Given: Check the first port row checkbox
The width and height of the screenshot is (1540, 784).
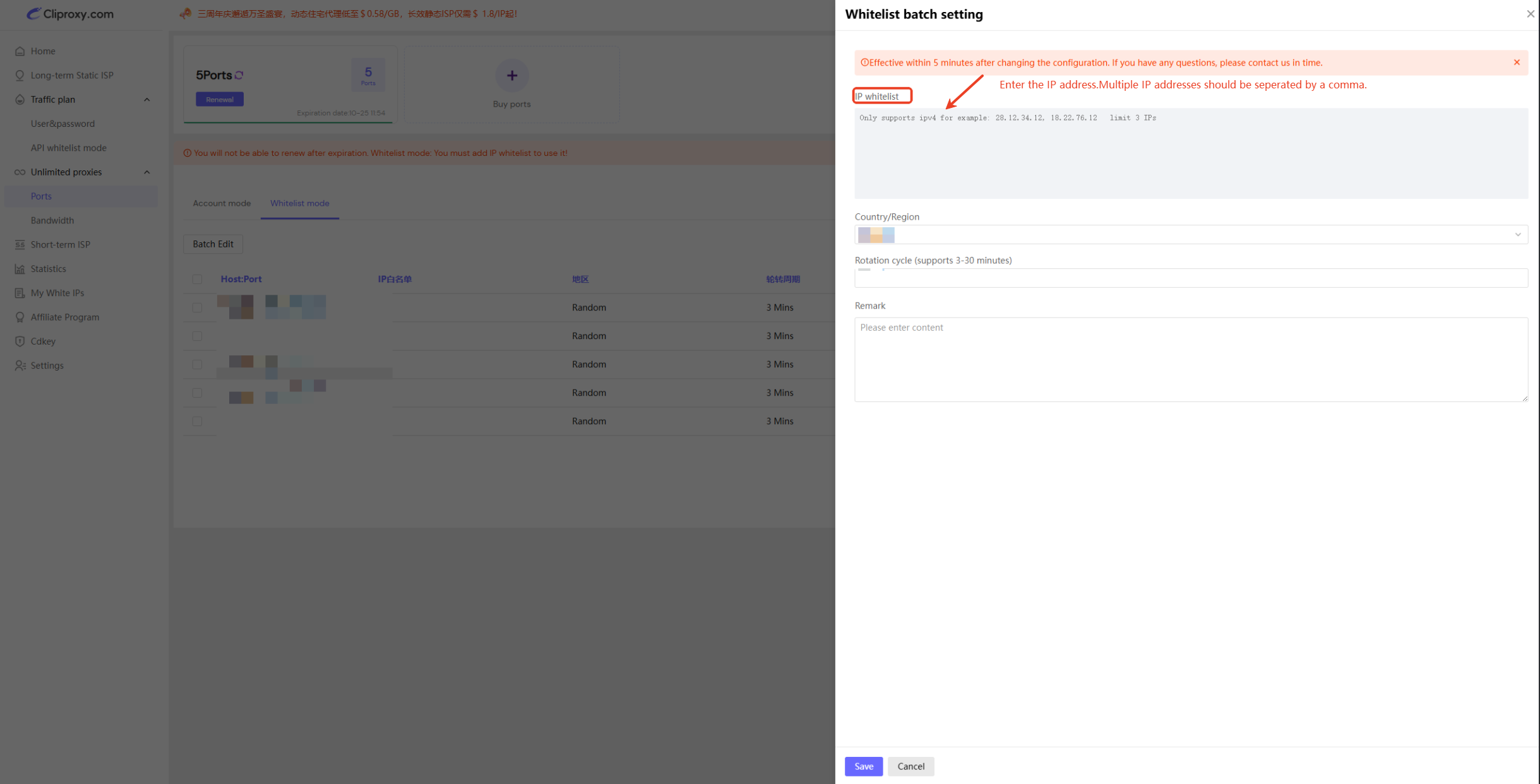Looking at the screenshot, I should (x=197, y=307).
